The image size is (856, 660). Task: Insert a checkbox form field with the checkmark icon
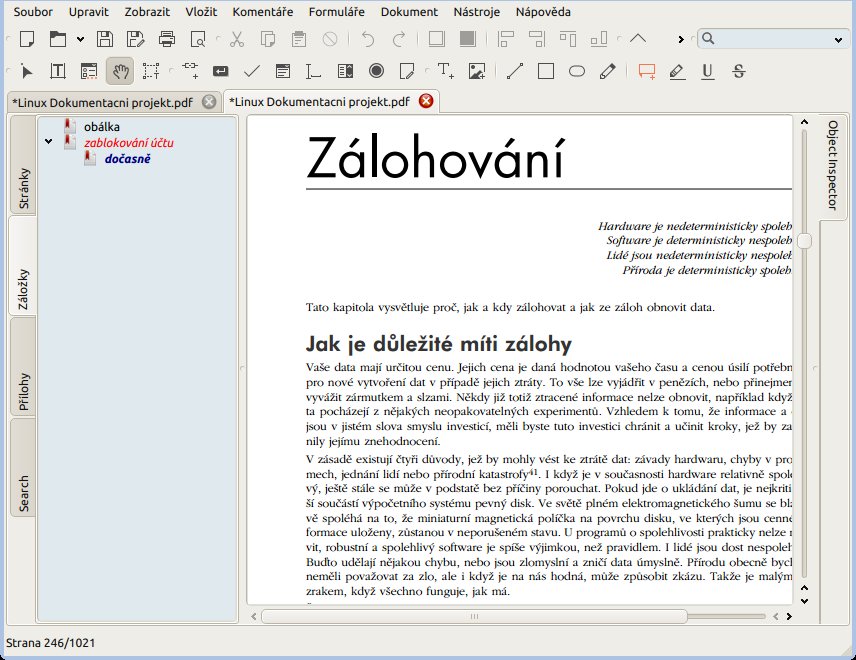pos(252,71)
